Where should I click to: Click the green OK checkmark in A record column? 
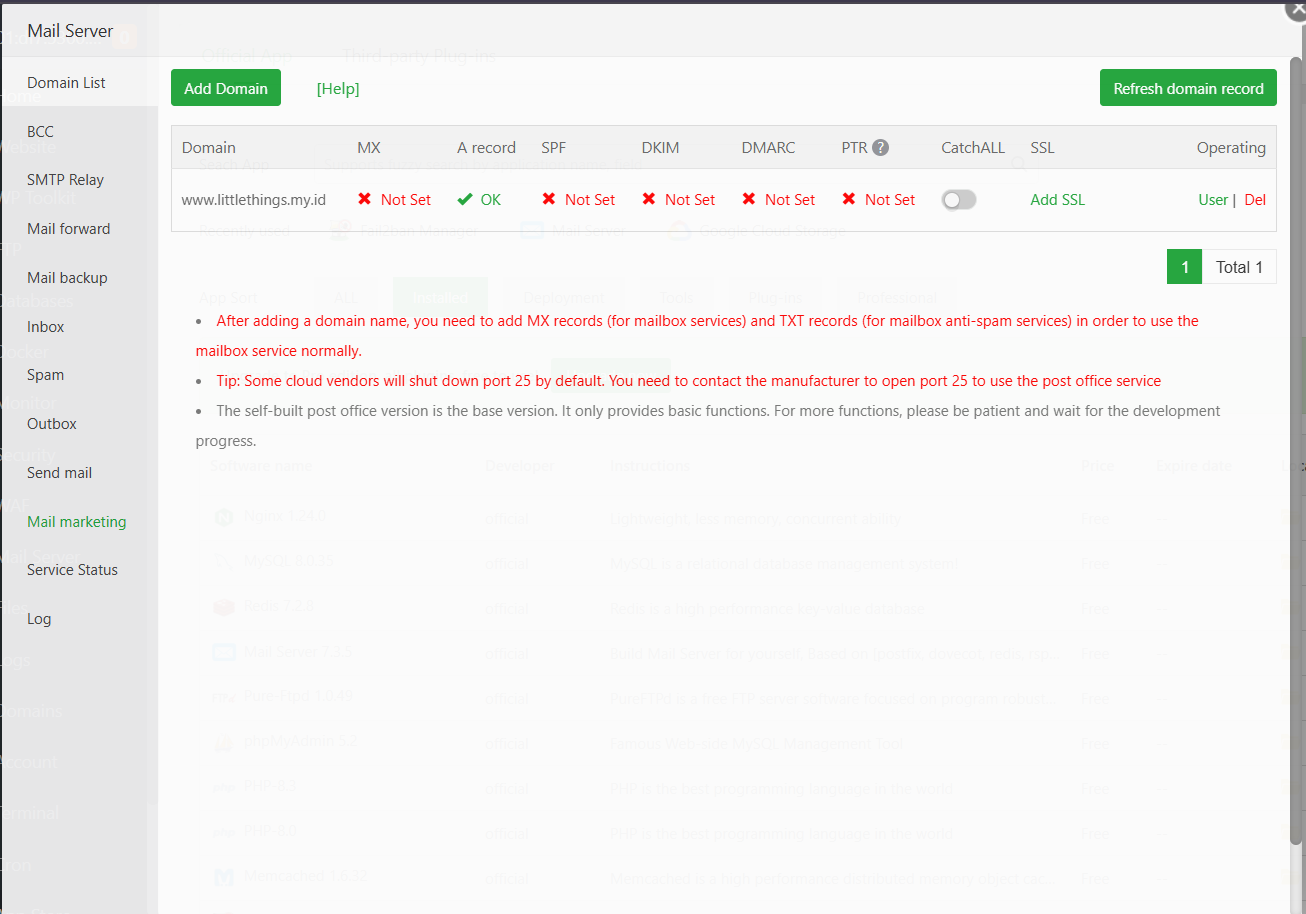tap(465, 199)
